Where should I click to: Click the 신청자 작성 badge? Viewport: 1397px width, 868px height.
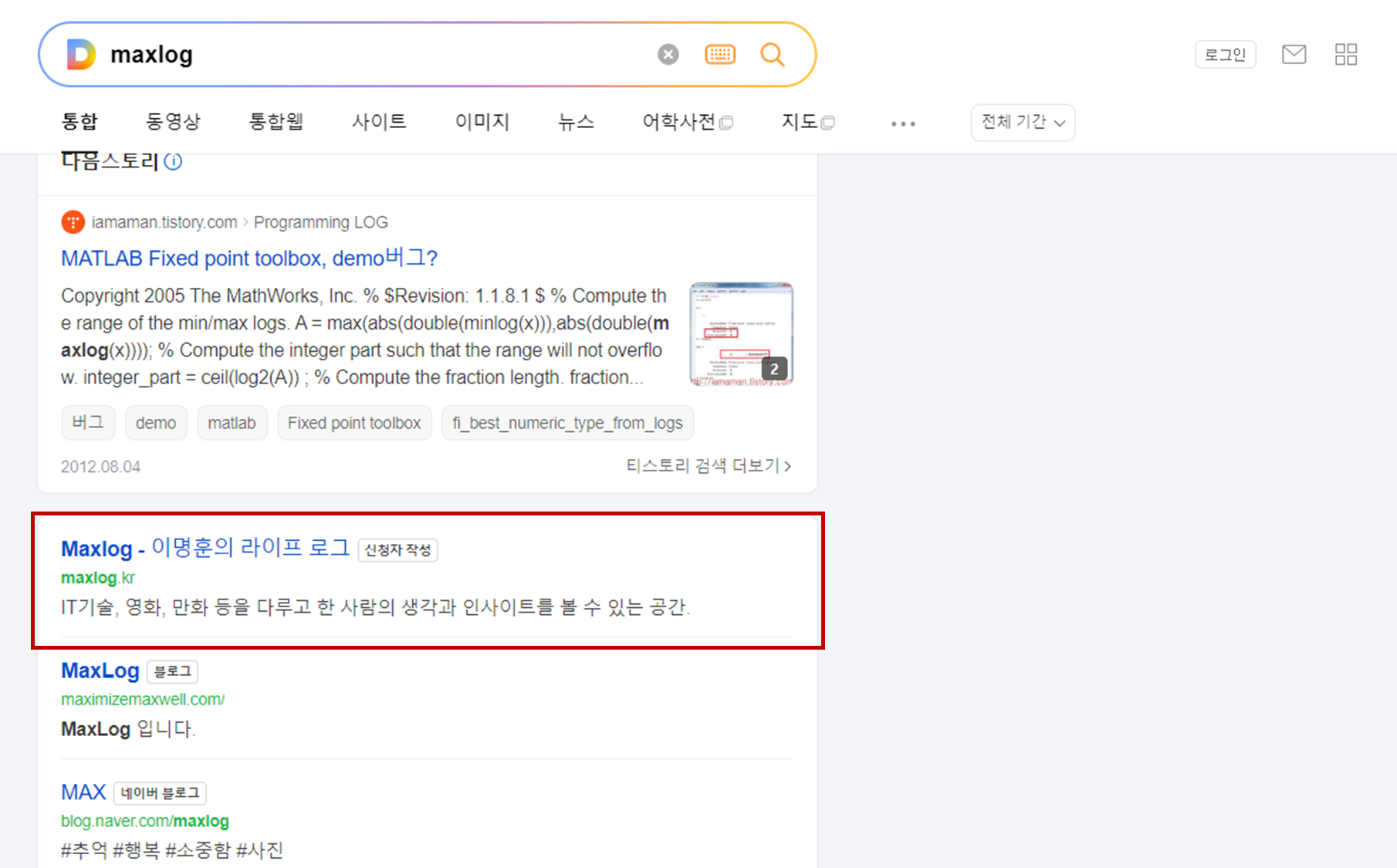(397, 550)
